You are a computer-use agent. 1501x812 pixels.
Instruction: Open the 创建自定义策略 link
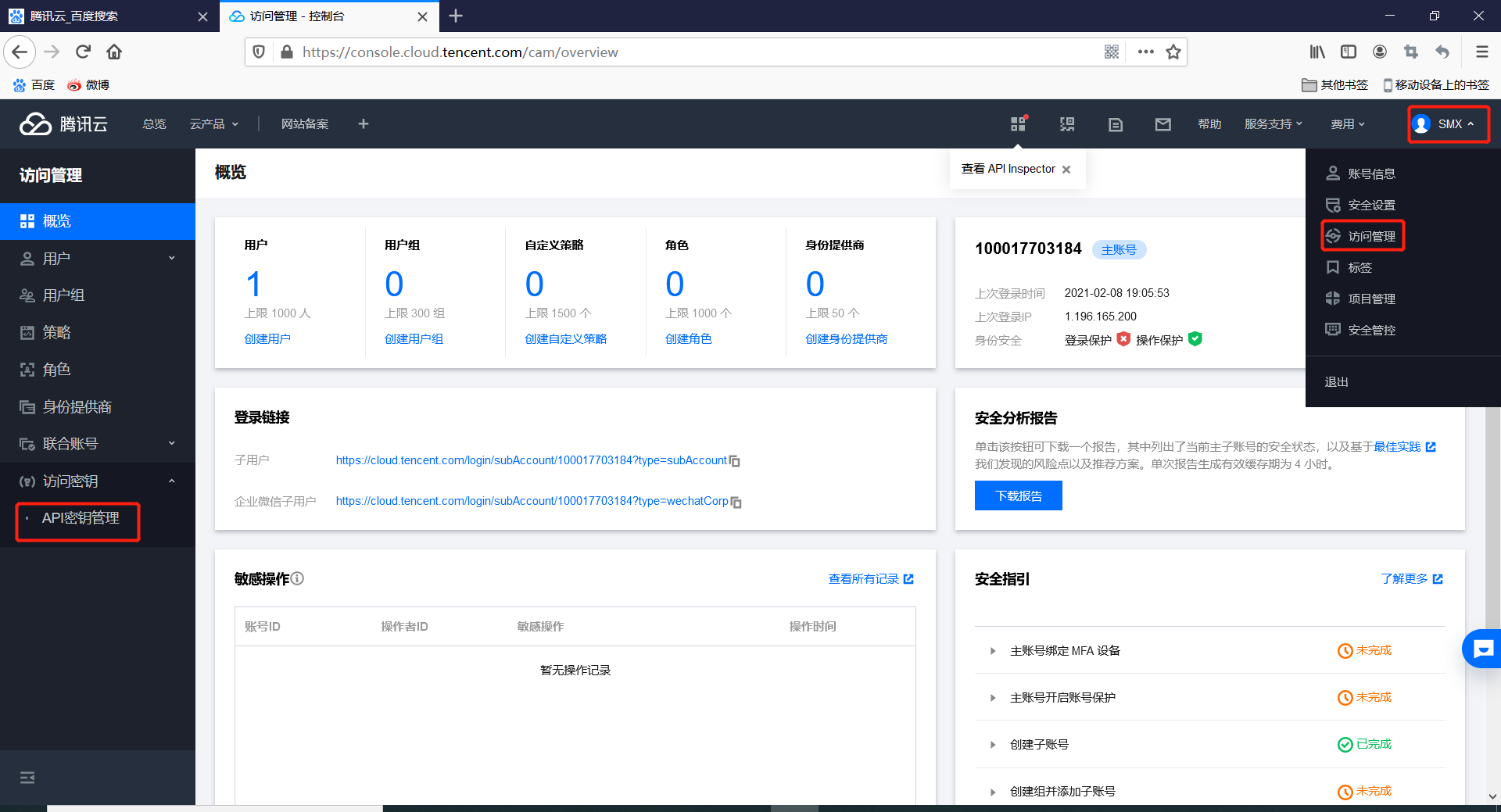[x=565, y=338]
